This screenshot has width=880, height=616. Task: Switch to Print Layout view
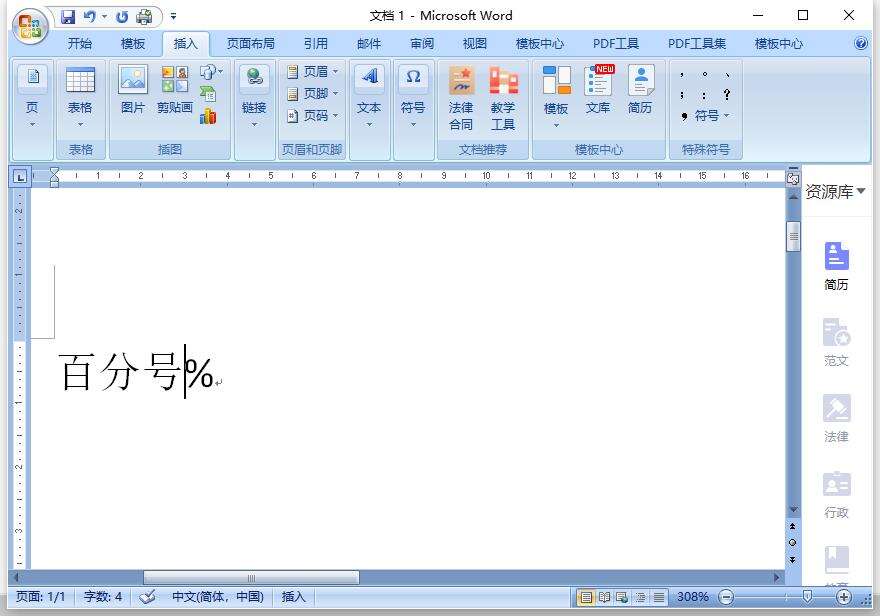point(585,597)
